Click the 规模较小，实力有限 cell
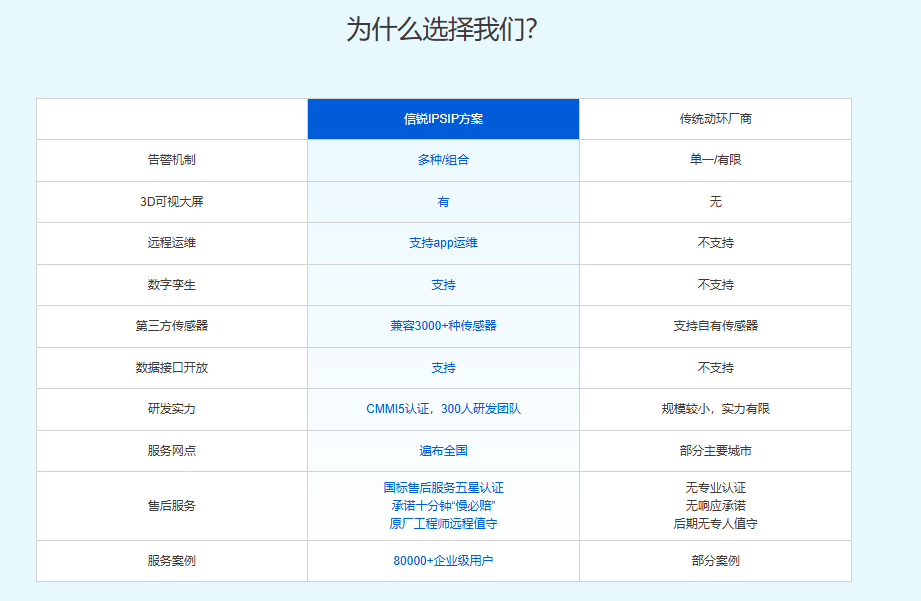The image size is (921, 601). click(715, 409)
